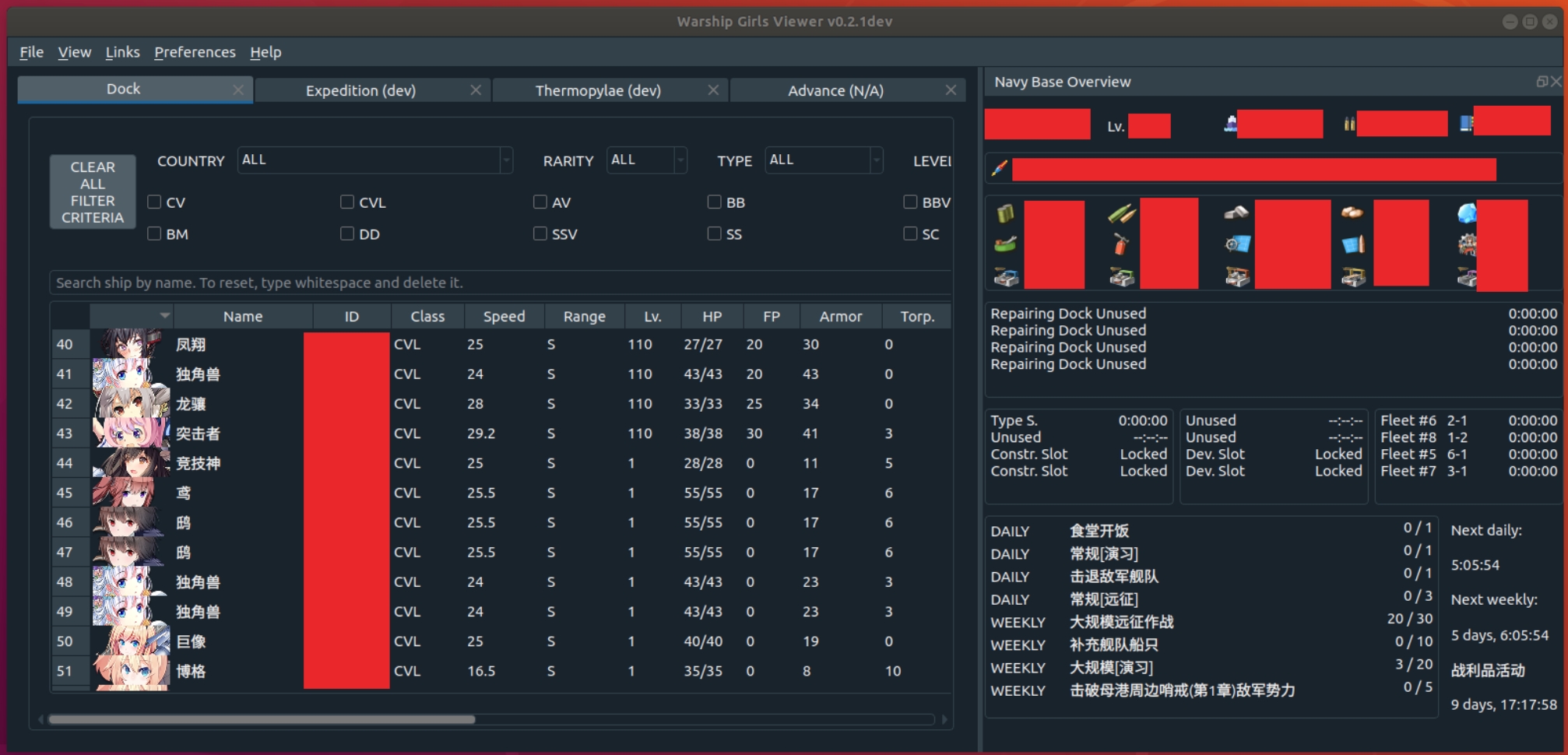
Task: Click the ship portrait in row 40
Action: [130, 344]
